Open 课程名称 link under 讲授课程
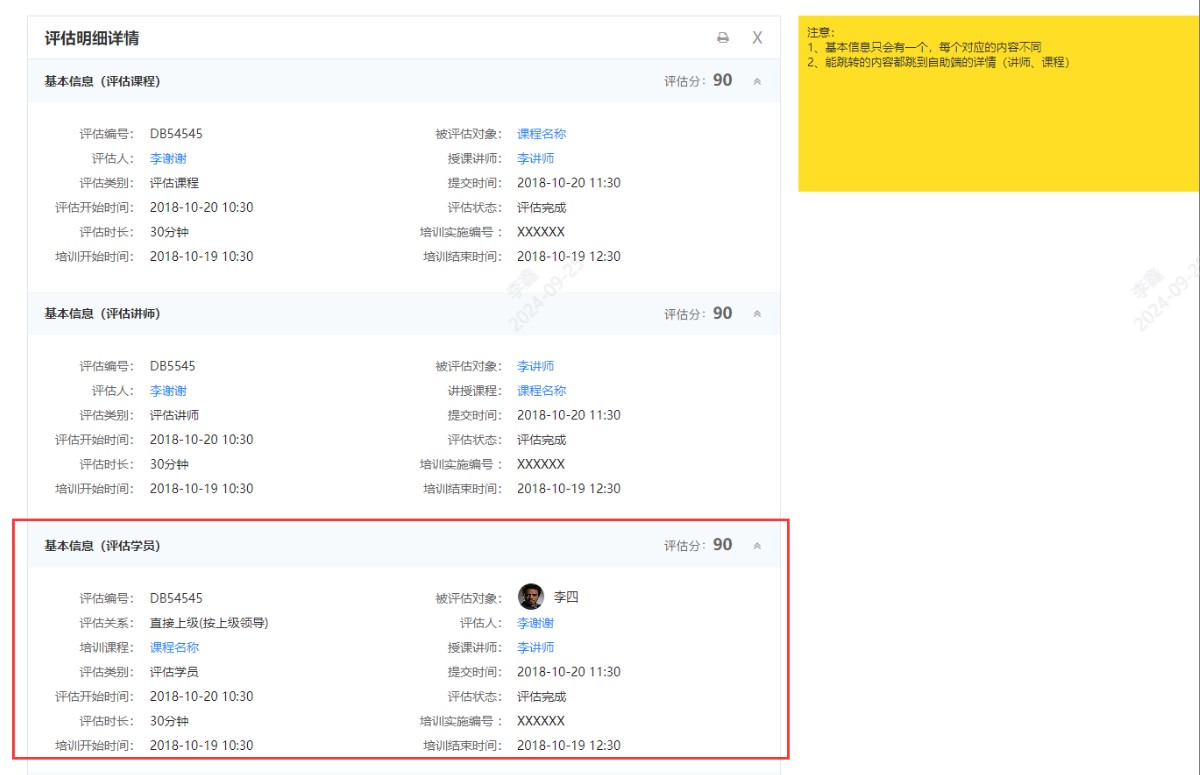The width and height of the screenshot is (1200, 775). (544, 390)
